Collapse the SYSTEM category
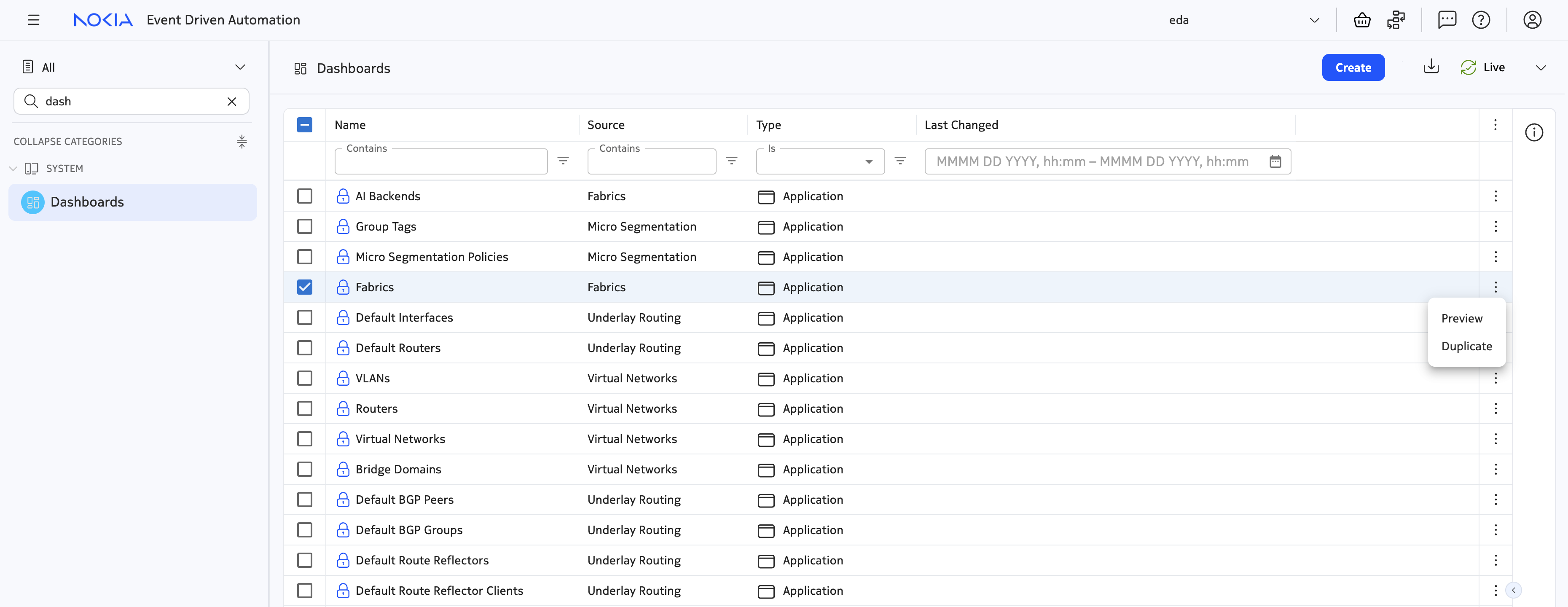 [13, 169]
